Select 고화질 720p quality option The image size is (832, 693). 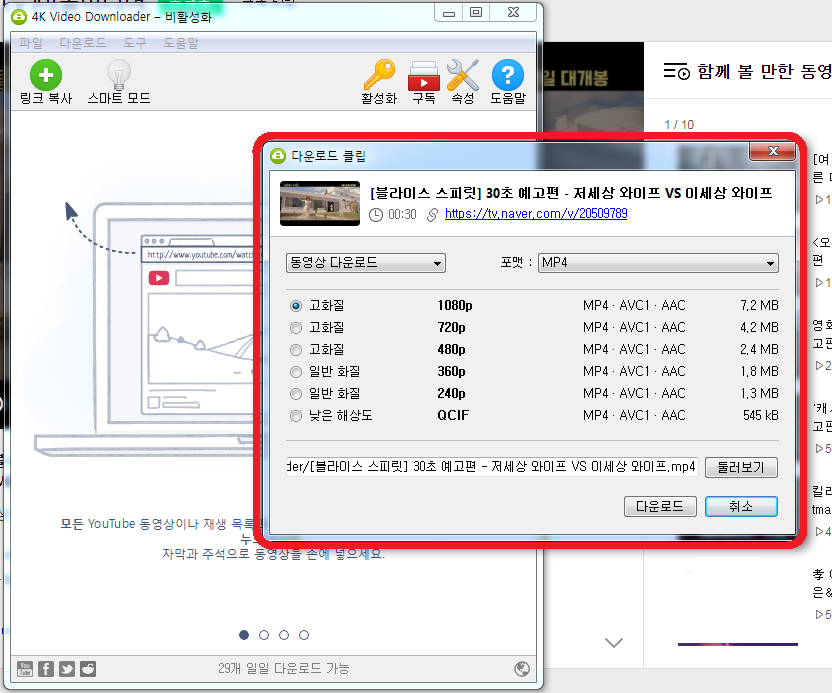(x=296, y=328)
